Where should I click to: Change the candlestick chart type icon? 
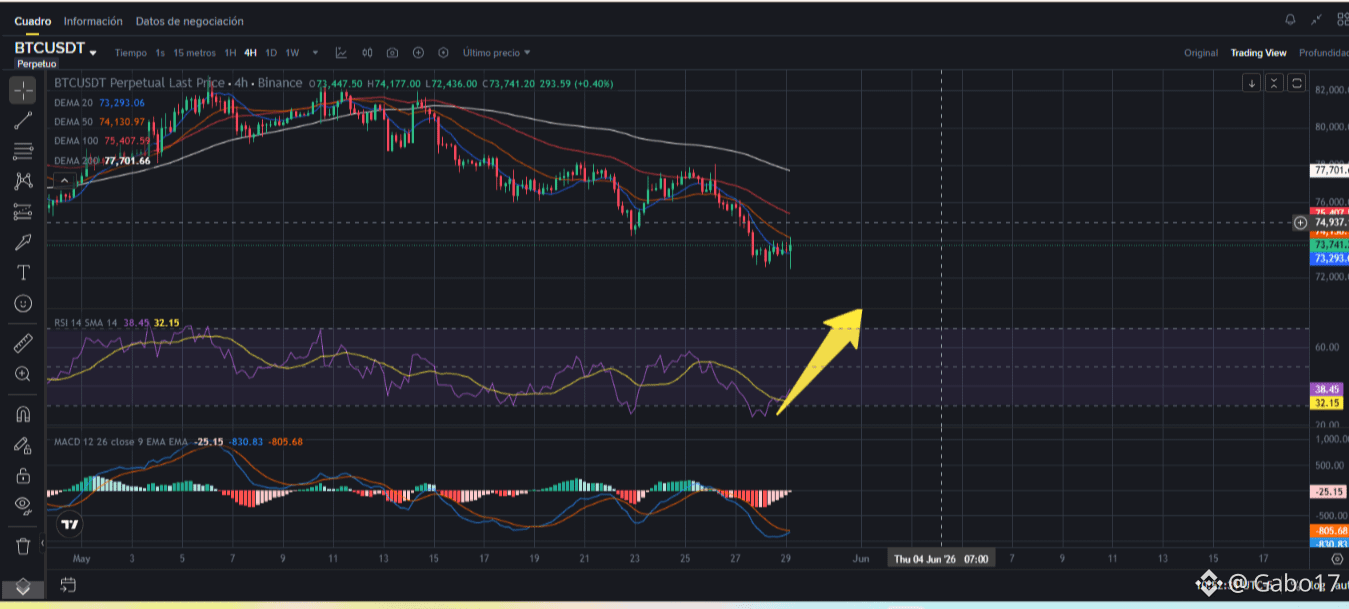[x=367, y=52]
